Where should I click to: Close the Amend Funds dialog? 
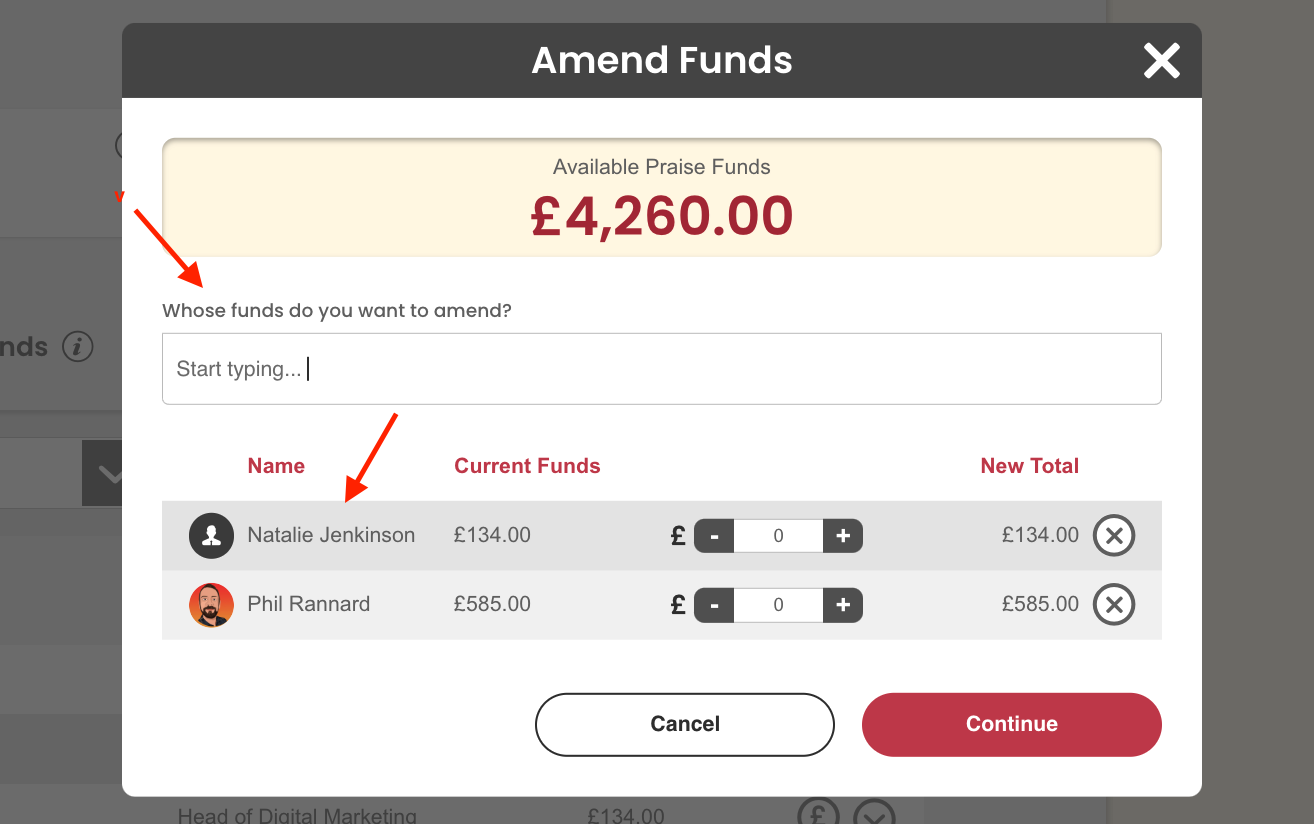(x=1161, y=61)
